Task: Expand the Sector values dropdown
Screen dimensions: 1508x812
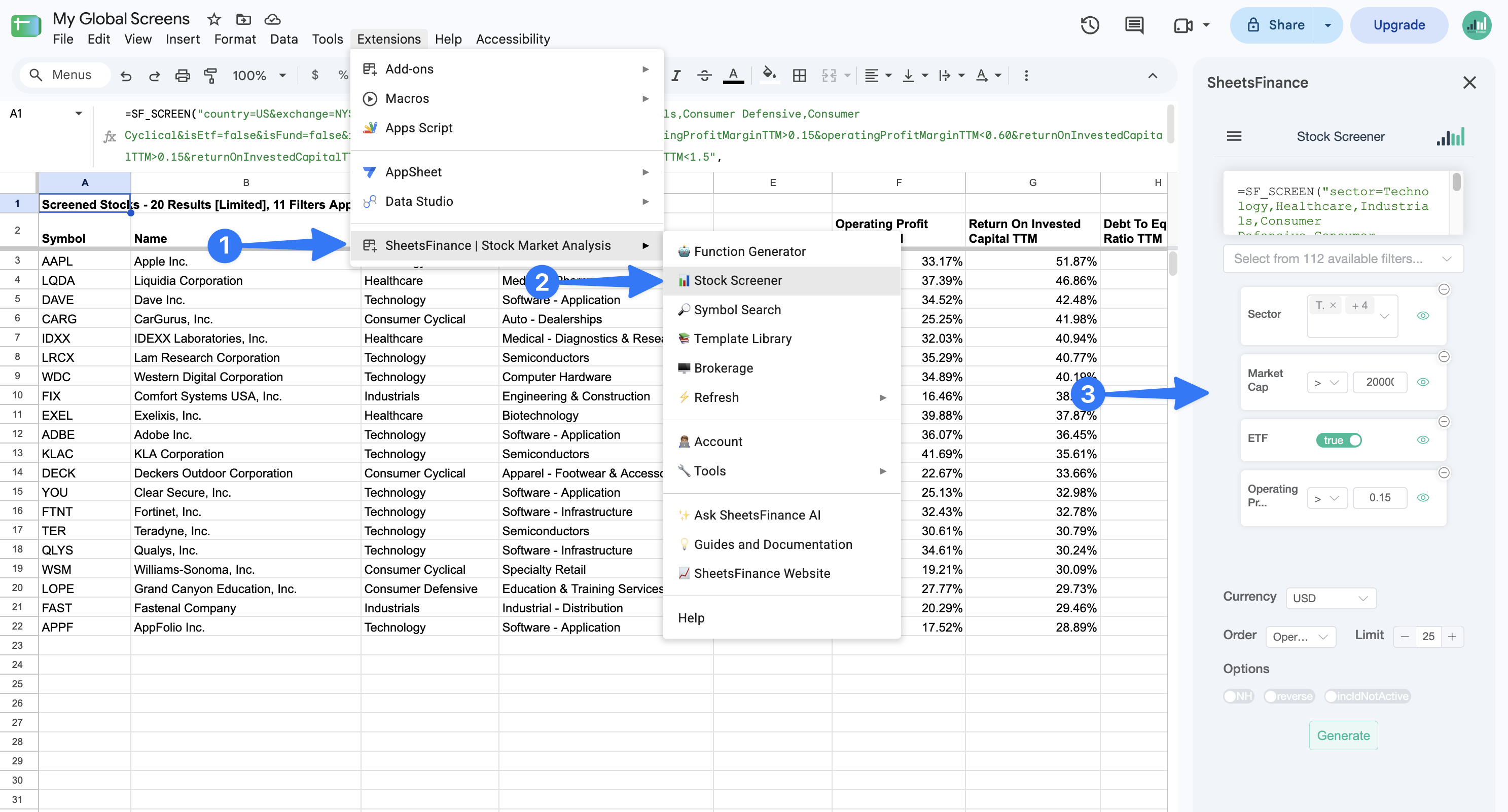Action: [1384, 316]
